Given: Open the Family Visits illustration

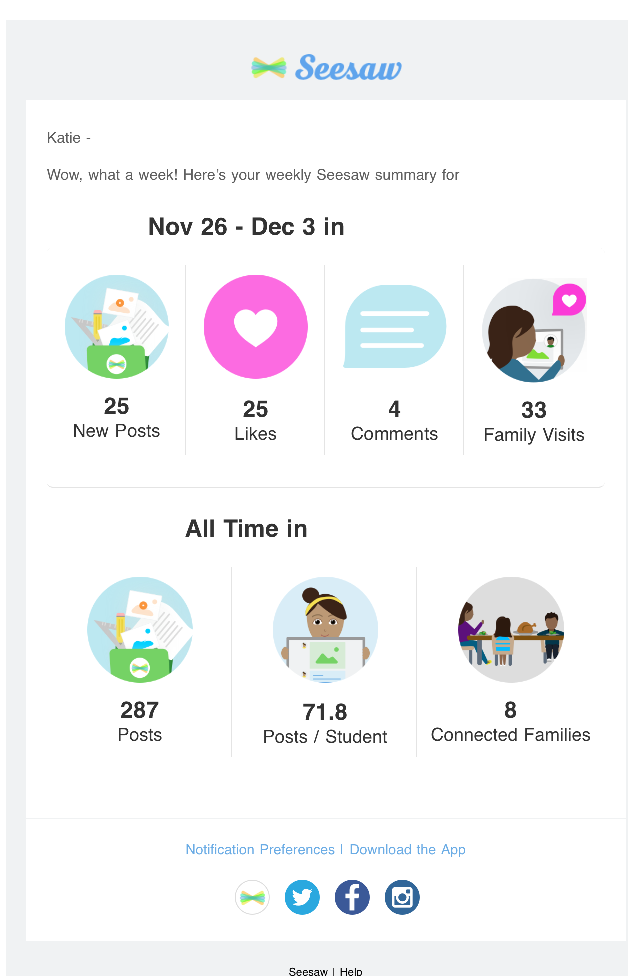Looking at the screenshot, I should (x=534, y=330).
